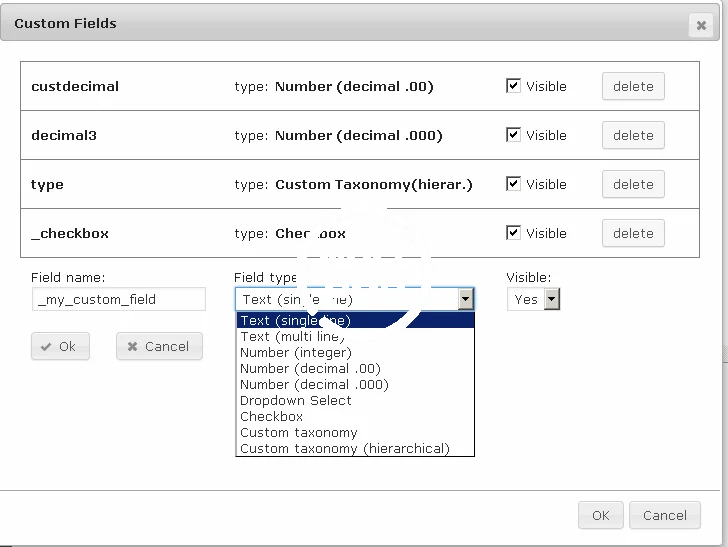The image size is (728, 547).
Task: Select Text (multi line) option
Action: [x=292, y=337]
